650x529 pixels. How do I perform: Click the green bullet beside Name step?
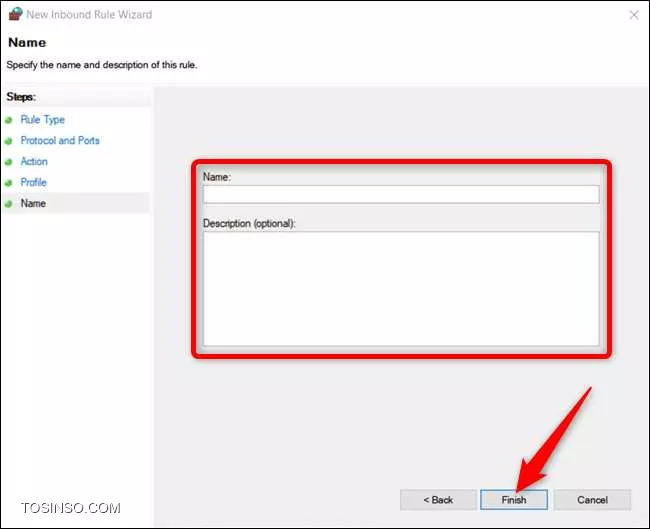click(x=8, y=204)
